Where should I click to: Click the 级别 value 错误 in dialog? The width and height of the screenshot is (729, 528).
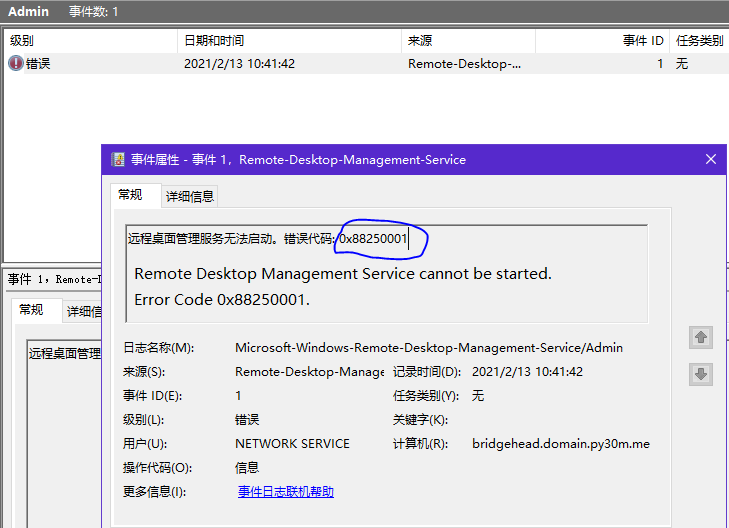[247, 420]
